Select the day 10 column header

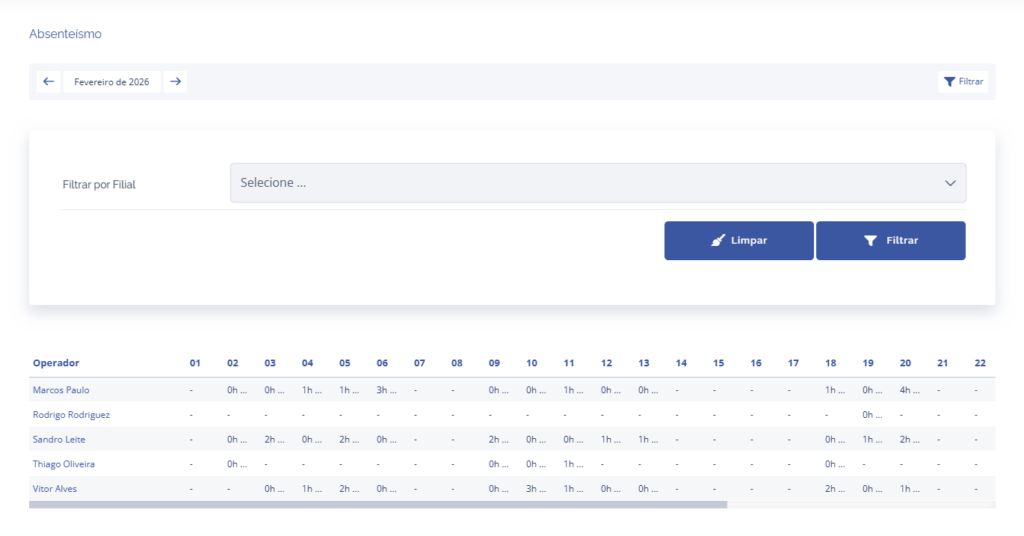tap(532, 363)
